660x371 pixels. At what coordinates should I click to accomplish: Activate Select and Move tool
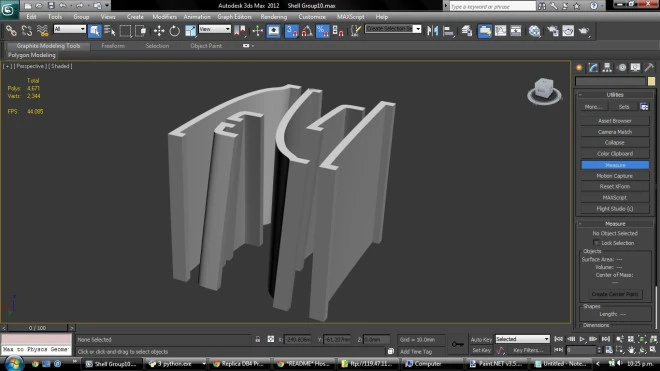tap(159, 31)
